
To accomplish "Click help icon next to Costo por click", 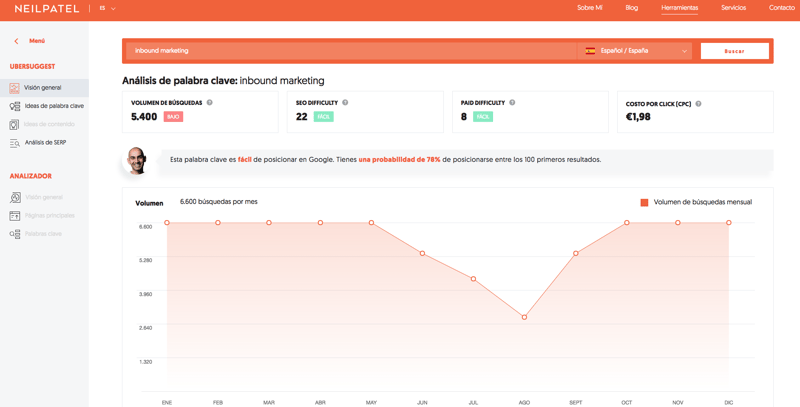I will click(698, 104).
